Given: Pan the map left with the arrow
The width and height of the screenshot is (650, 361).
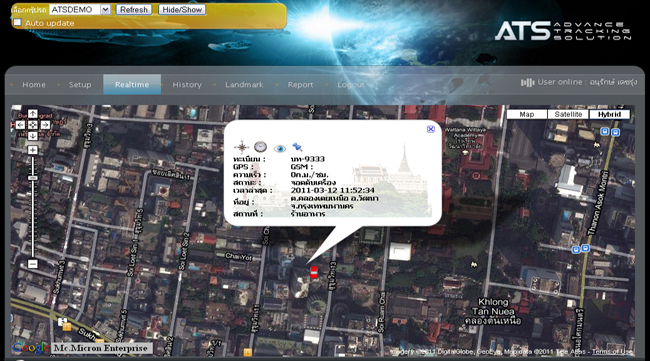Looking at the screenshot, I should 21,125.
